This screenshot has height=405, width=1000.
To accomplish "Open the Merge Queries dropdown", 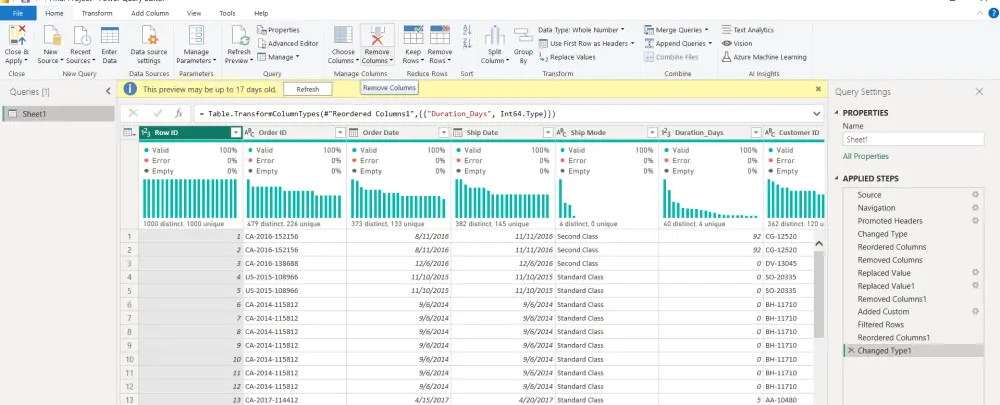I will tap(707, 30).
